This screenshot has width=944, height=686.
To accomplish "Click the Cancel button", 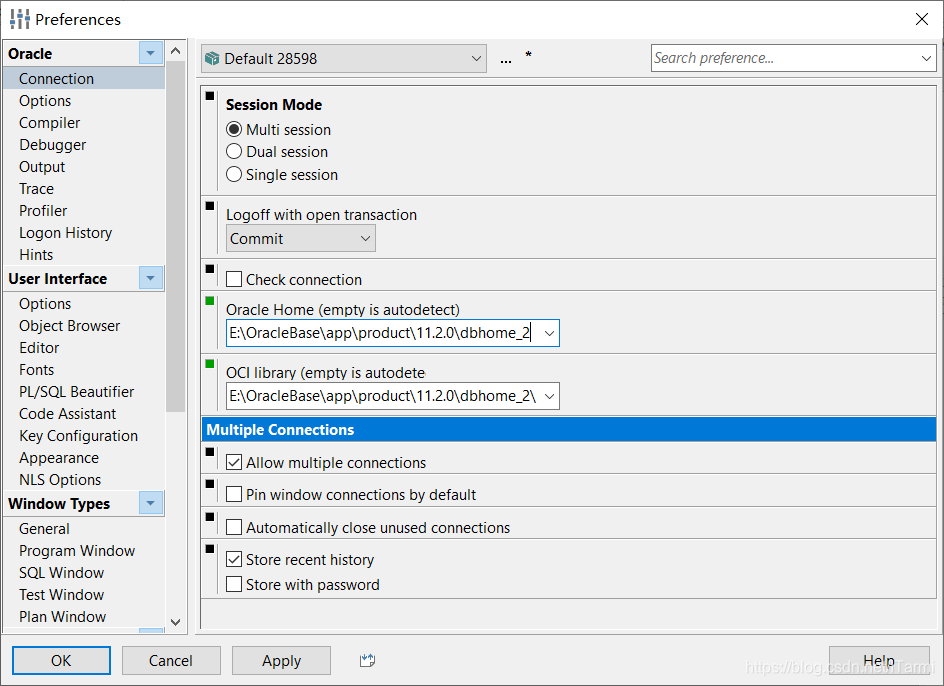I will (x=171, y=661).
